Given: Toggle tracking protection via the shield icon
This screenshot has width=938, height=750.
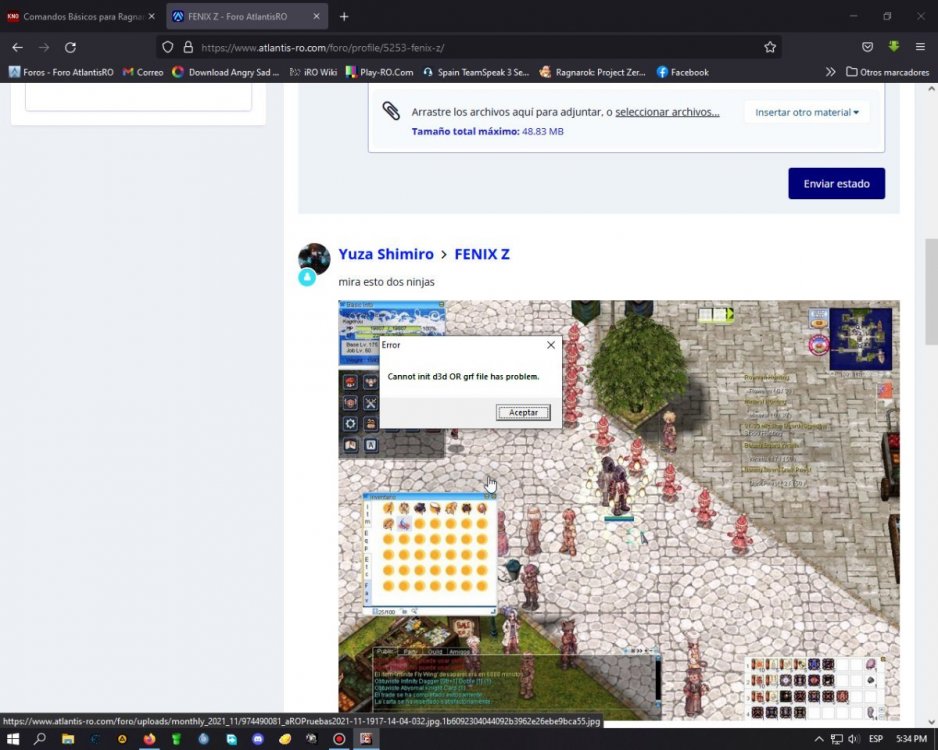Looking at the screenshot, I should coord(167,46).
